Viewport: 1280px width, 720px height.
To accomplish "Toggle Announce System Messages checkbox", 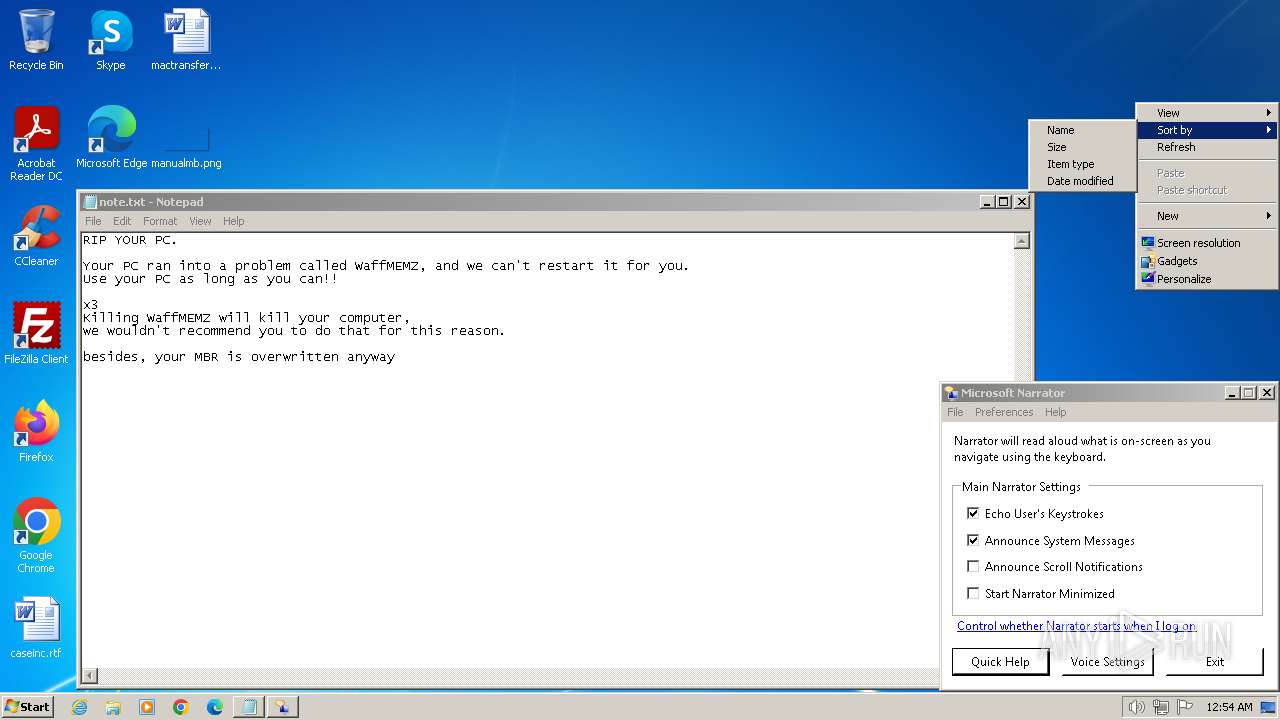I will 973,540.
